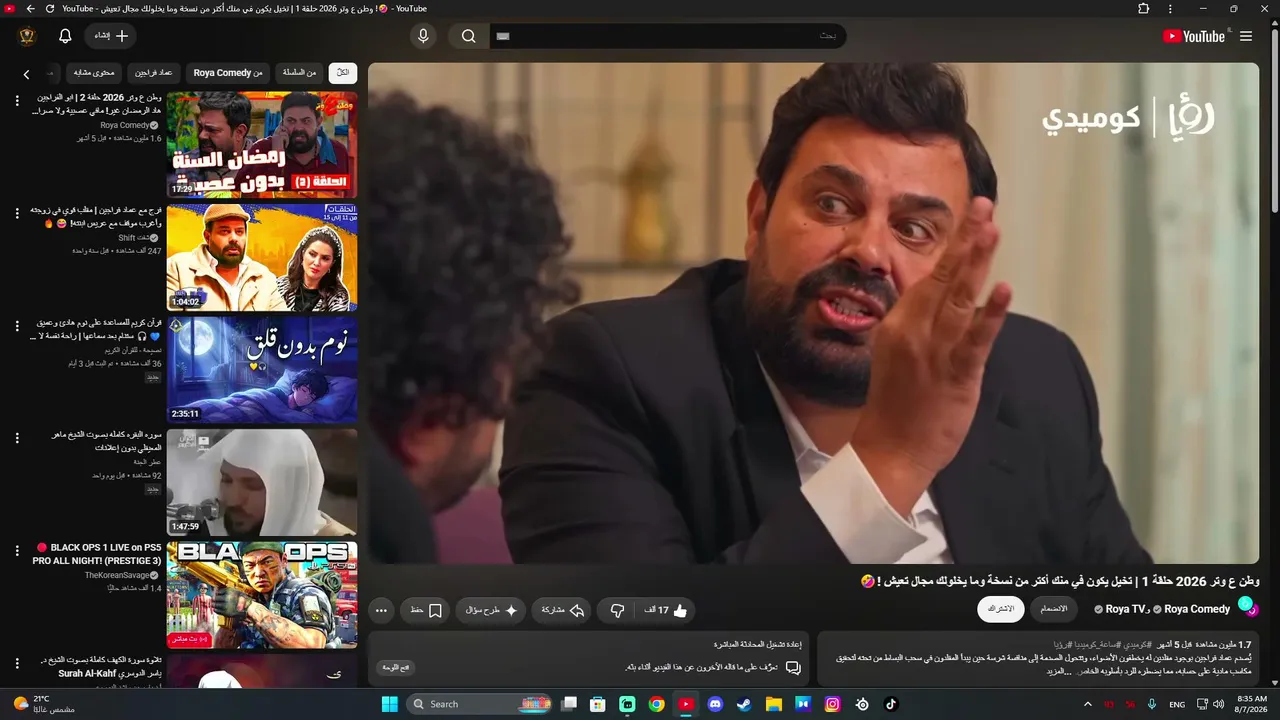The height and width of the screenshot is (720, 1280).
Task: Show hidden system tray icons chevron
Action: pos(1088,704)
